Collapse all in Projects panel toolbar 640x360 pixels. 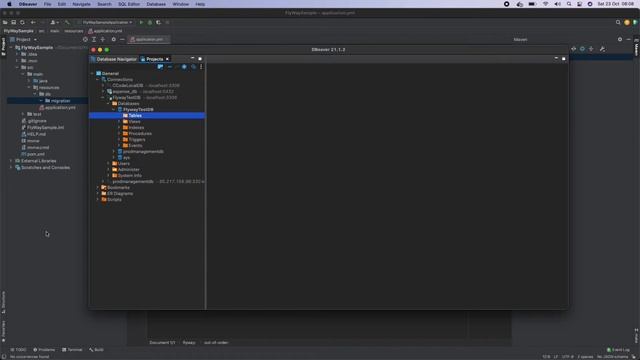170,67
